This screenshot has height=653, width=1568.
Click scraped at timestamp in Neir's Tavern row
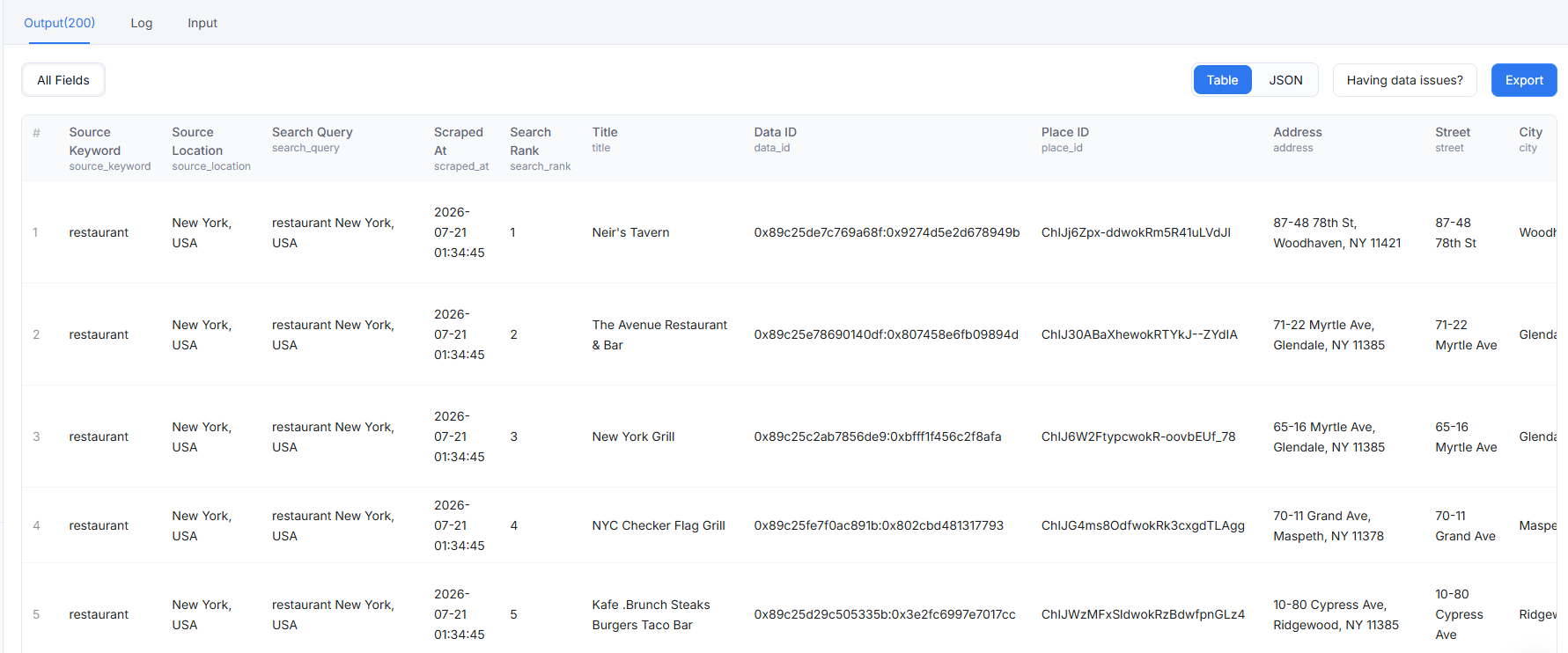[x=459, y=232]
